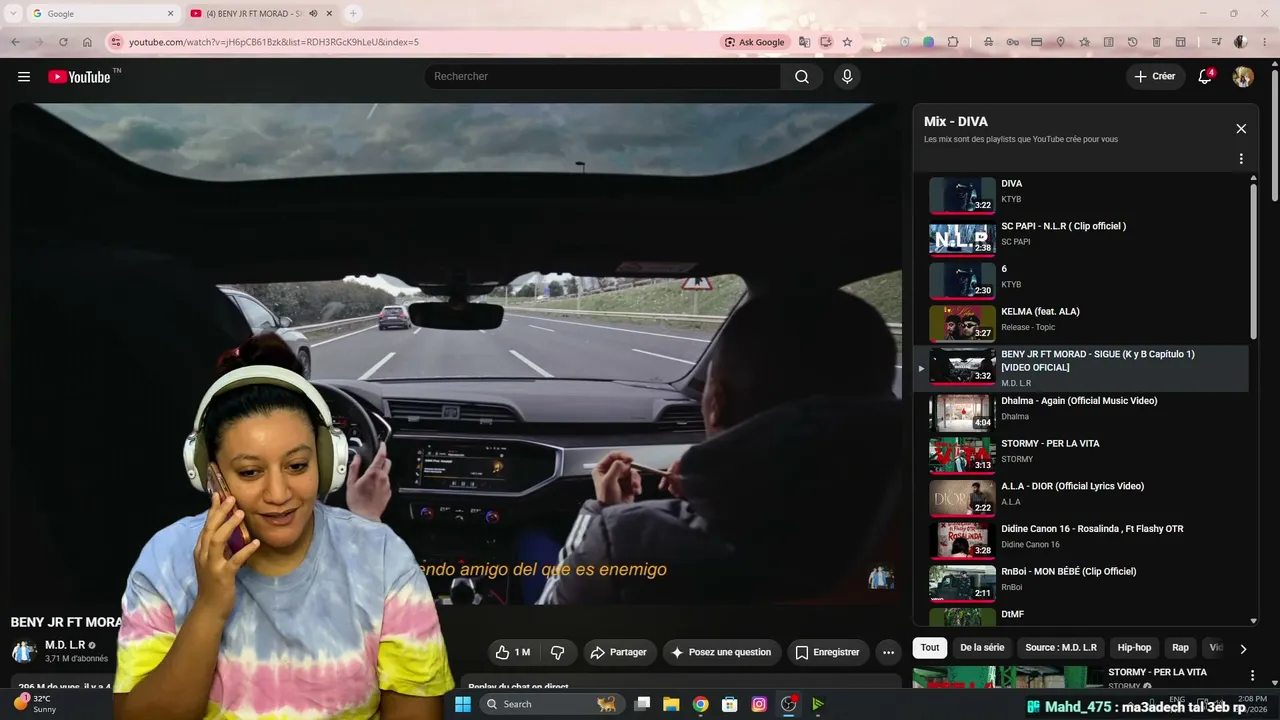
Task: Open the Windows Start menu
Action: (x=463, y=704)
